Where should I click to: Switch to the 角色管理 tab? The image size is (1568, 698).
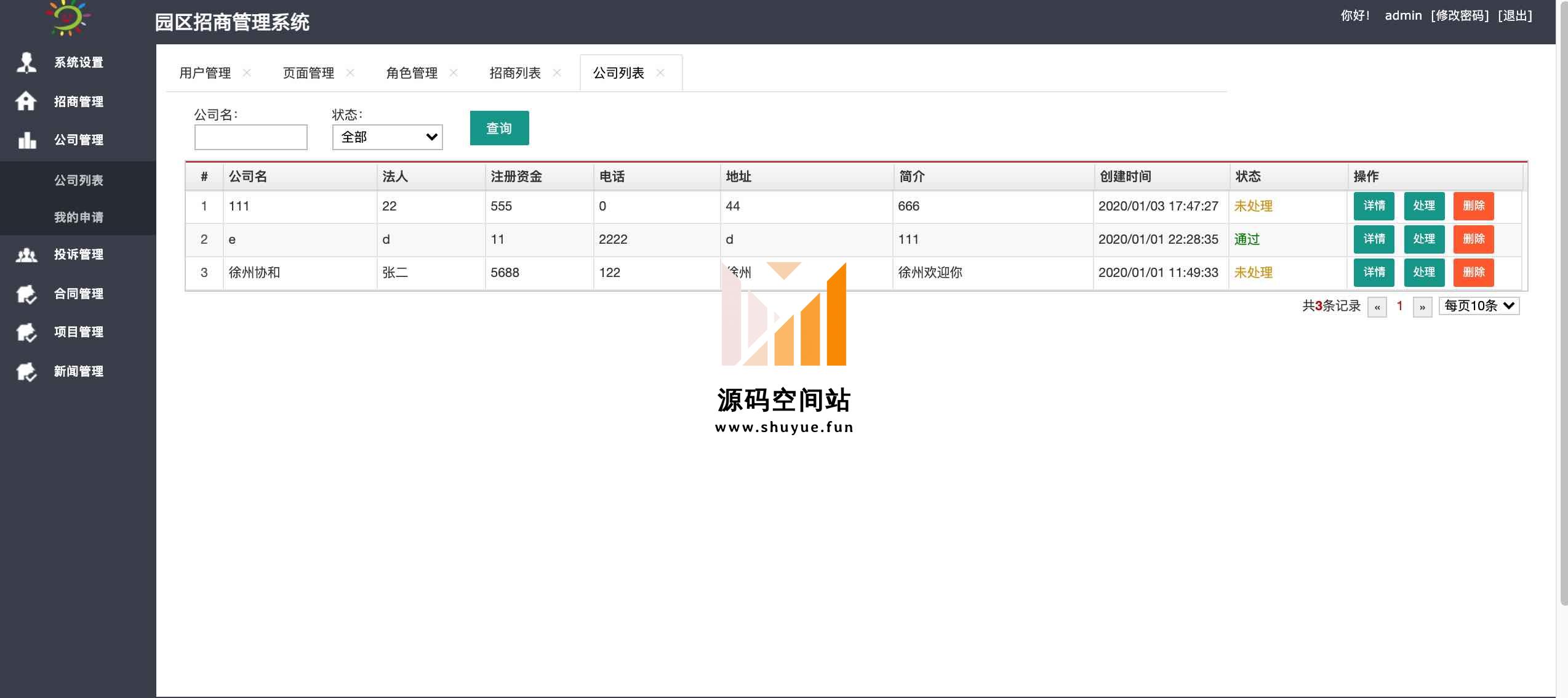point(412,73)
